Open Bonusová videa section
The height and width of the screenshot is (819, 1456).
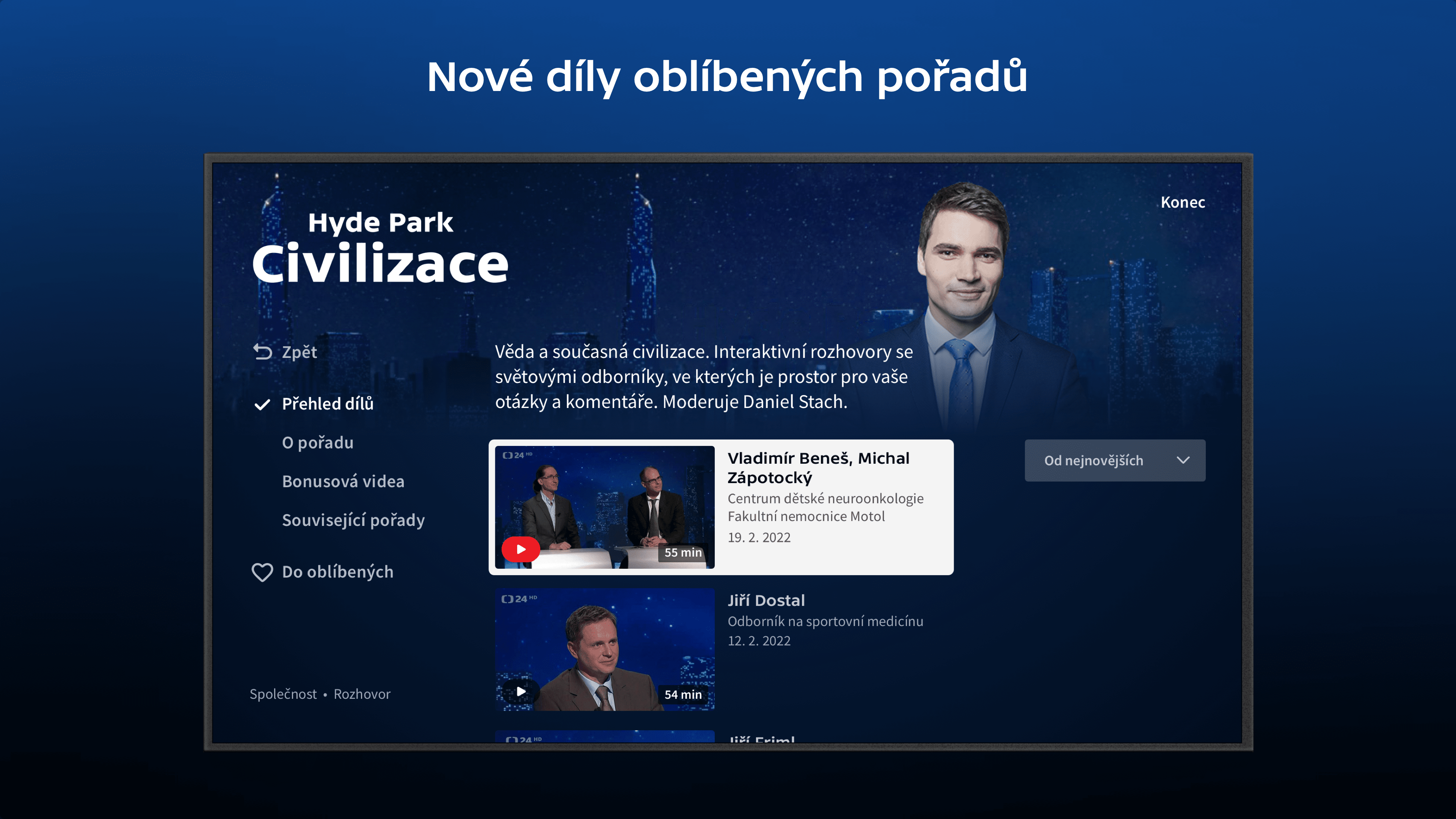tap(343, 481)
